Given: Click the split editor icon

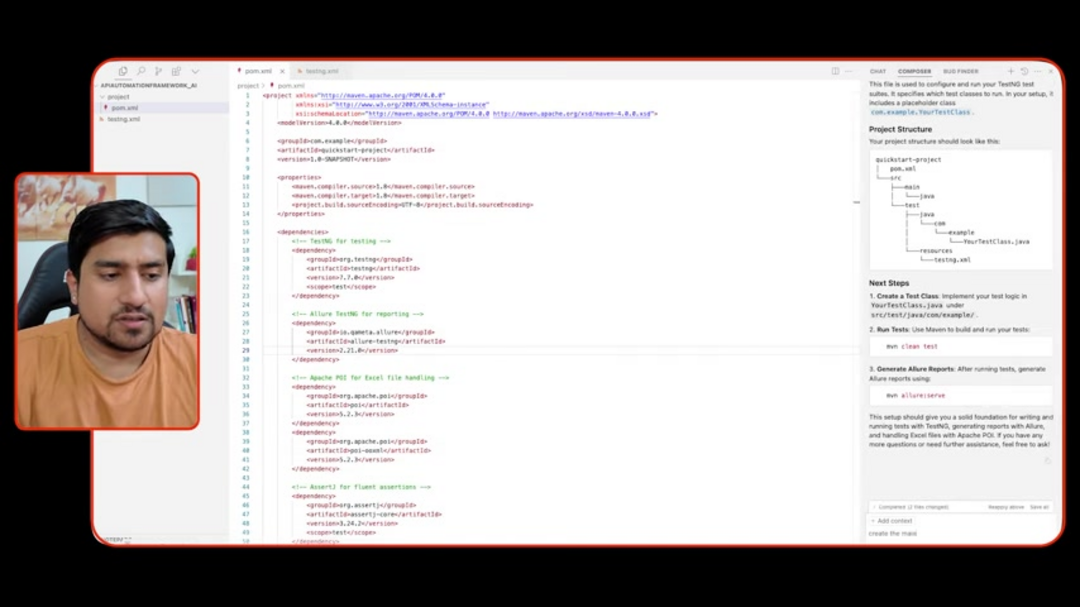Looking at the screenshot, I should tap(835, 71).
